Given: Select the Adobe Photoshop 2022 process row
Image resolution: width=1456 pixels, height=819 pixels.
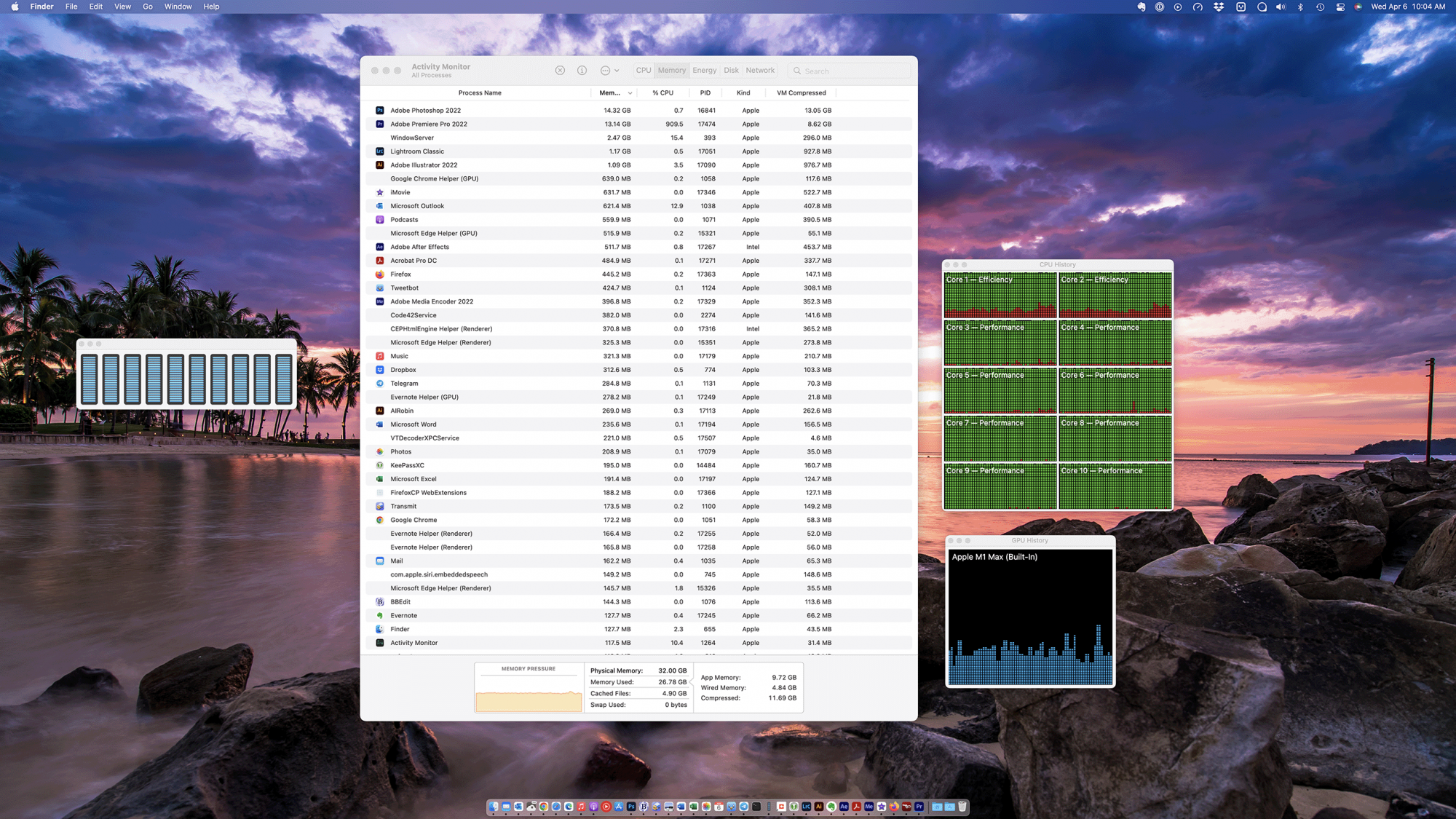Looking at the screenshot, I should [426, 111].
